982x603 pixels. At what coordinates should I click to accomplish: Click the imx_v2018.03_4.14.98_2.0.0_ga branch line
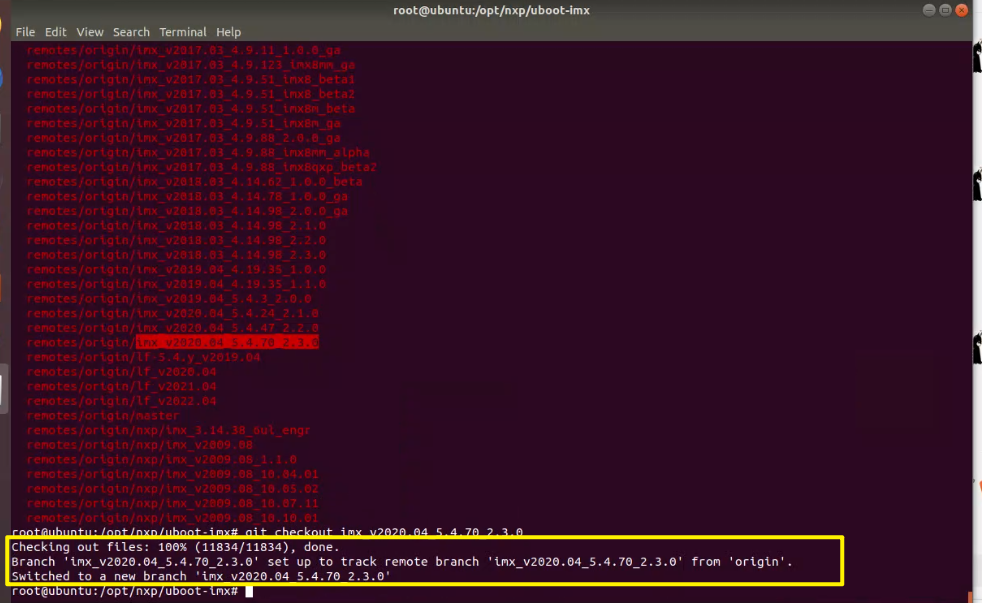point(187,211)
